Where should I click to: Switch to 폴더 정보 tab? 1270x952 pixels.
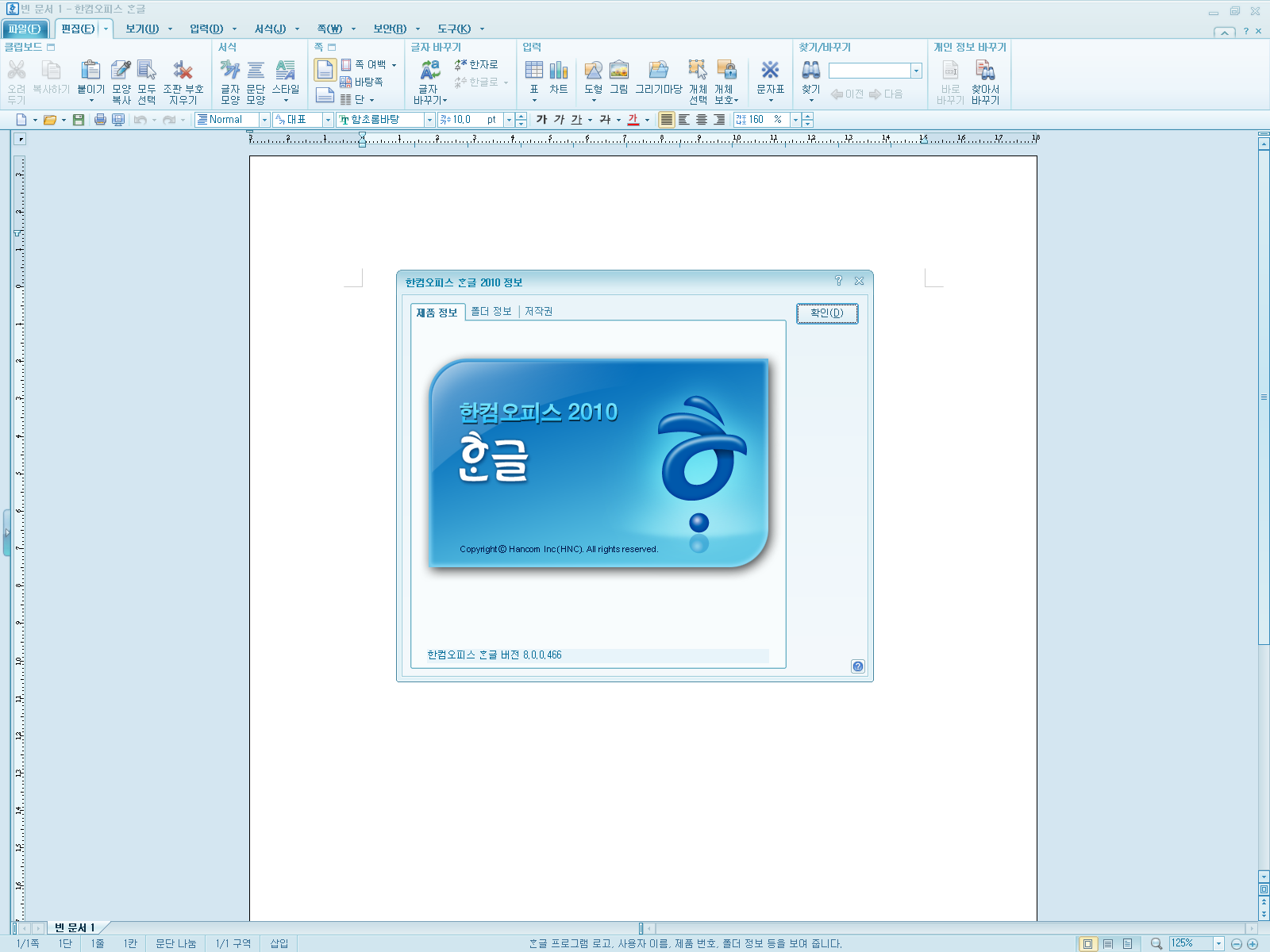(491, 311)
